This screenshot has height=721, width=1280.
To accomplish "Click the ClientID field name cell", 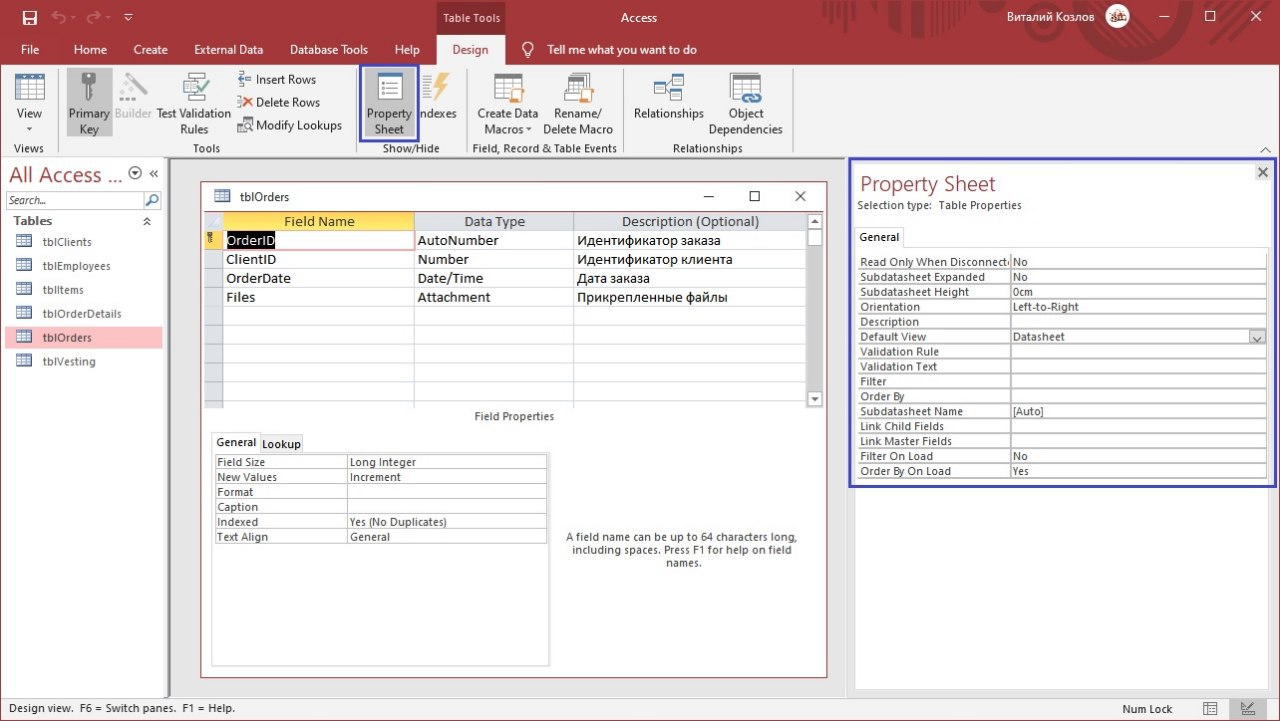I will tap(318, 259).
